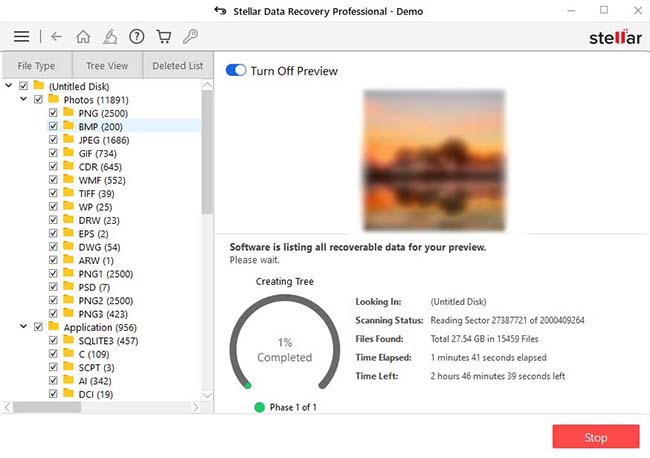
Task: Collapse the Photos tree node
Action: (x=24, y=99)
